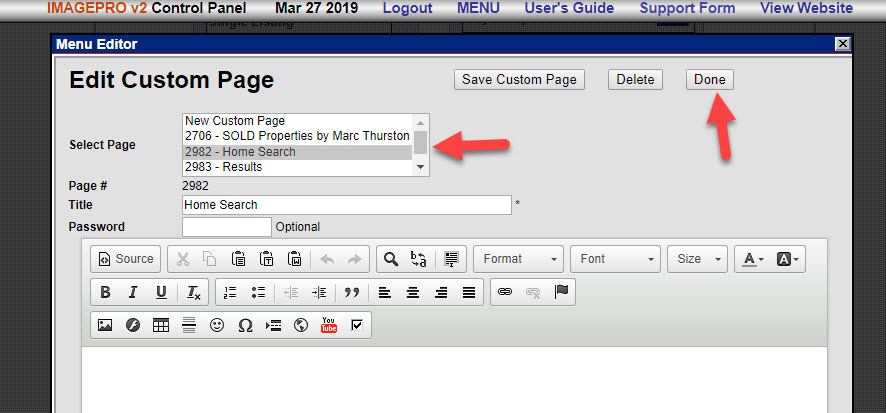886x413 pixels.
Task: Open MENU in top bar
Action: point(478,8)
